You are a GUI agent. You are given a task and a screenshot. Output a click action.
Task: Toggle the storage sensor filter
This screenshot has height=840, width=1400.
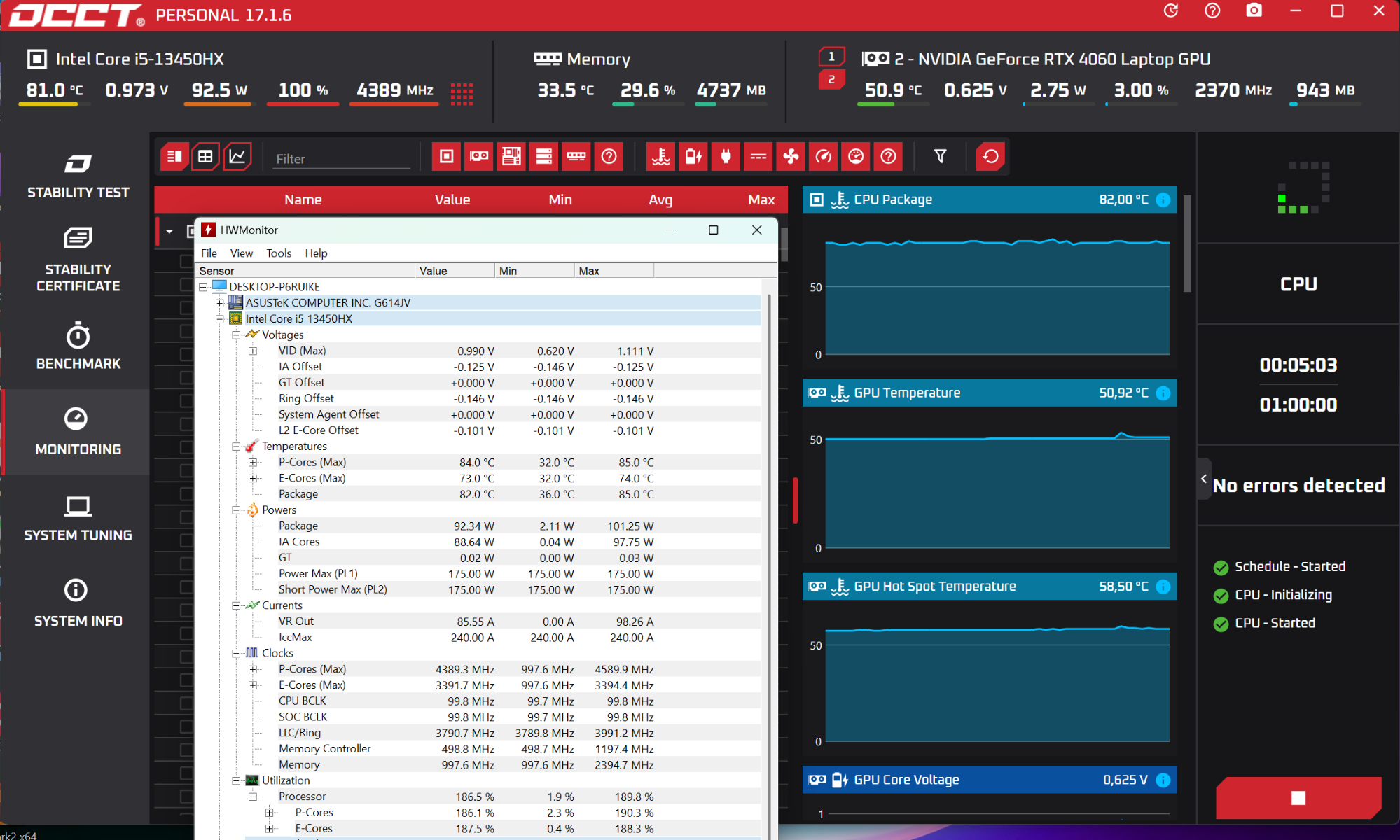point(544,156)
